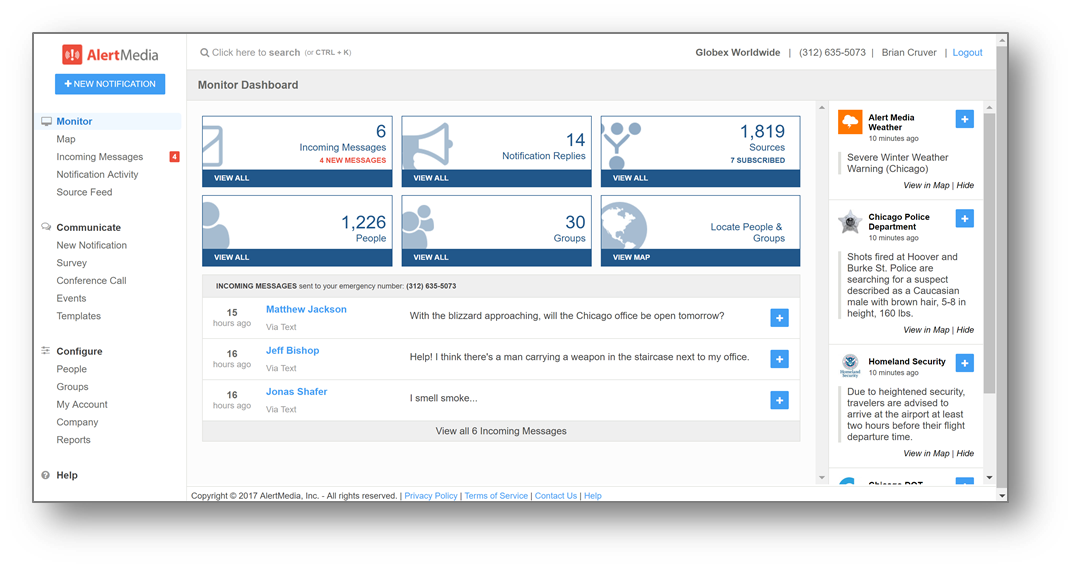This screenshot has height=568, width=1074.
Task: Click the Brian Cruver user name
Action: click(909, 53)
